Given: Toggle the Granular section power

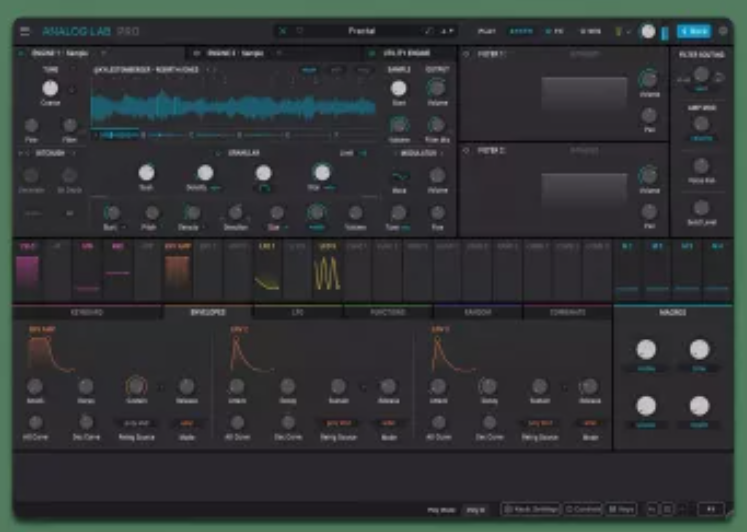Looking at the screenshot, I should [218, 153].
